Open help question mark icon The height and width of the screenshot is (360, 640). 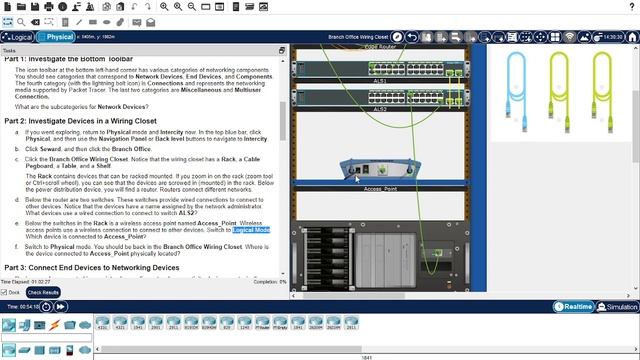tap(632, 6)
